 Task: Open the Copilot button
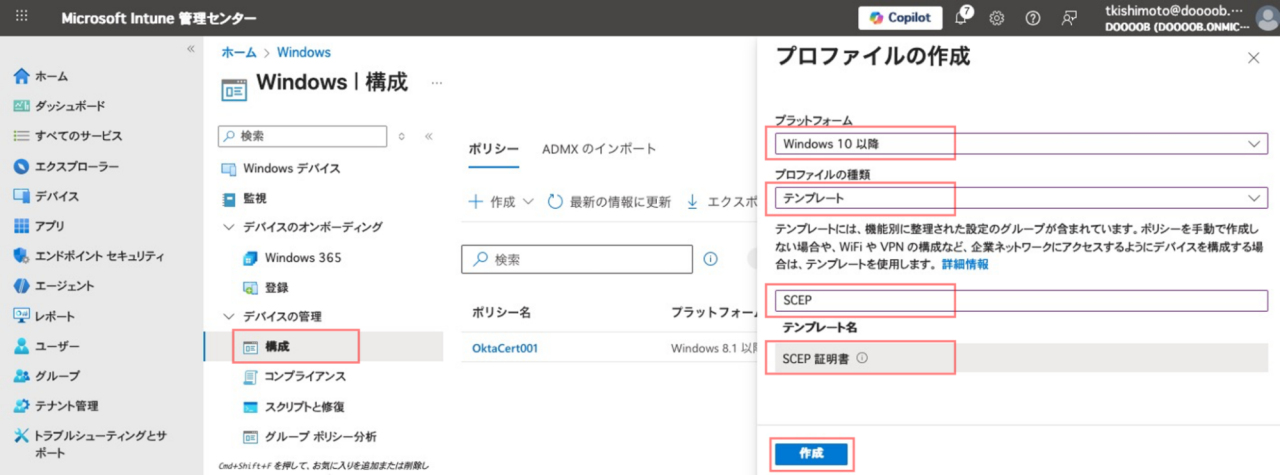pos(900,18)
